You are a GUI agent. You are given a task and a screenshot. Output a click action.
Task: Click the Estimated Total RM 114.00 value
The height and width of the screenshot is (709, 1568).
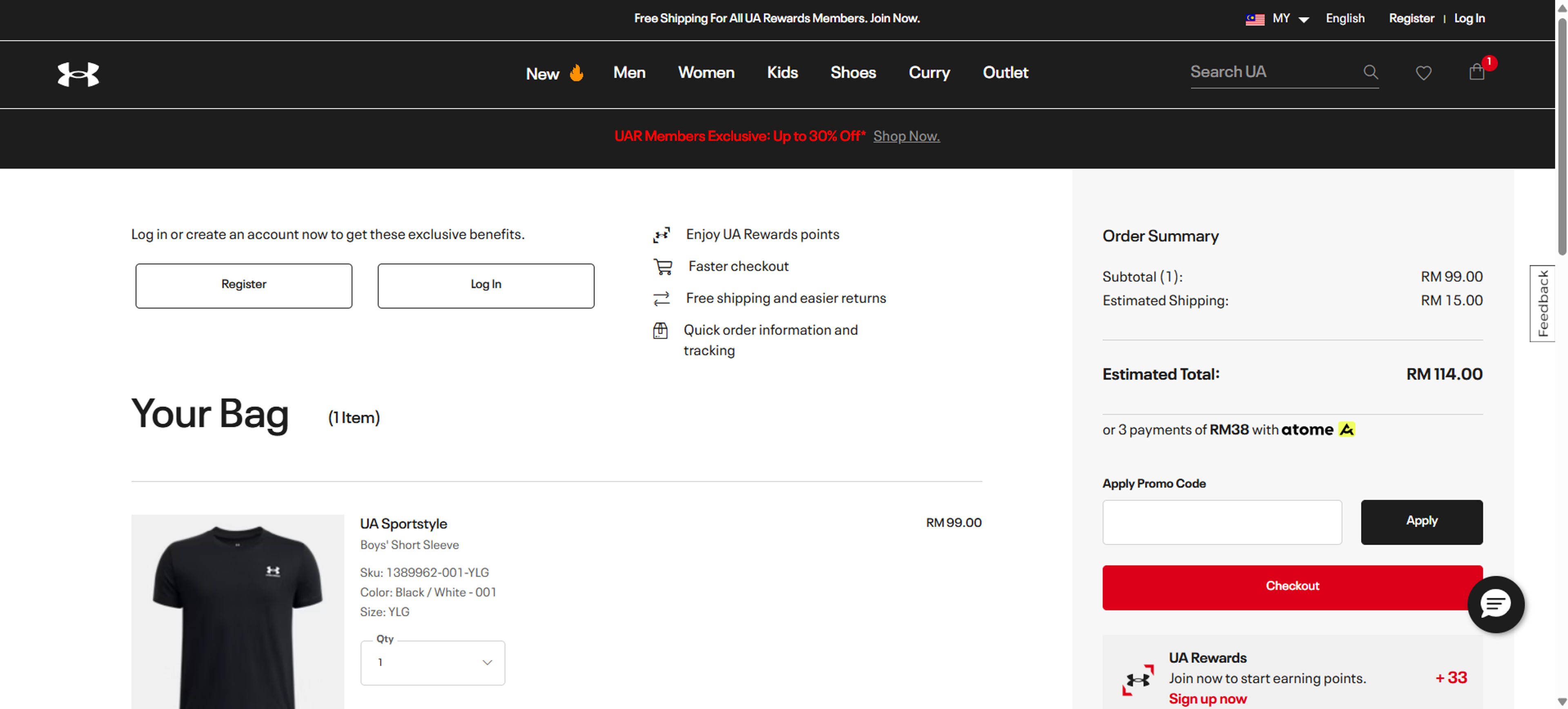(1444, 374)
